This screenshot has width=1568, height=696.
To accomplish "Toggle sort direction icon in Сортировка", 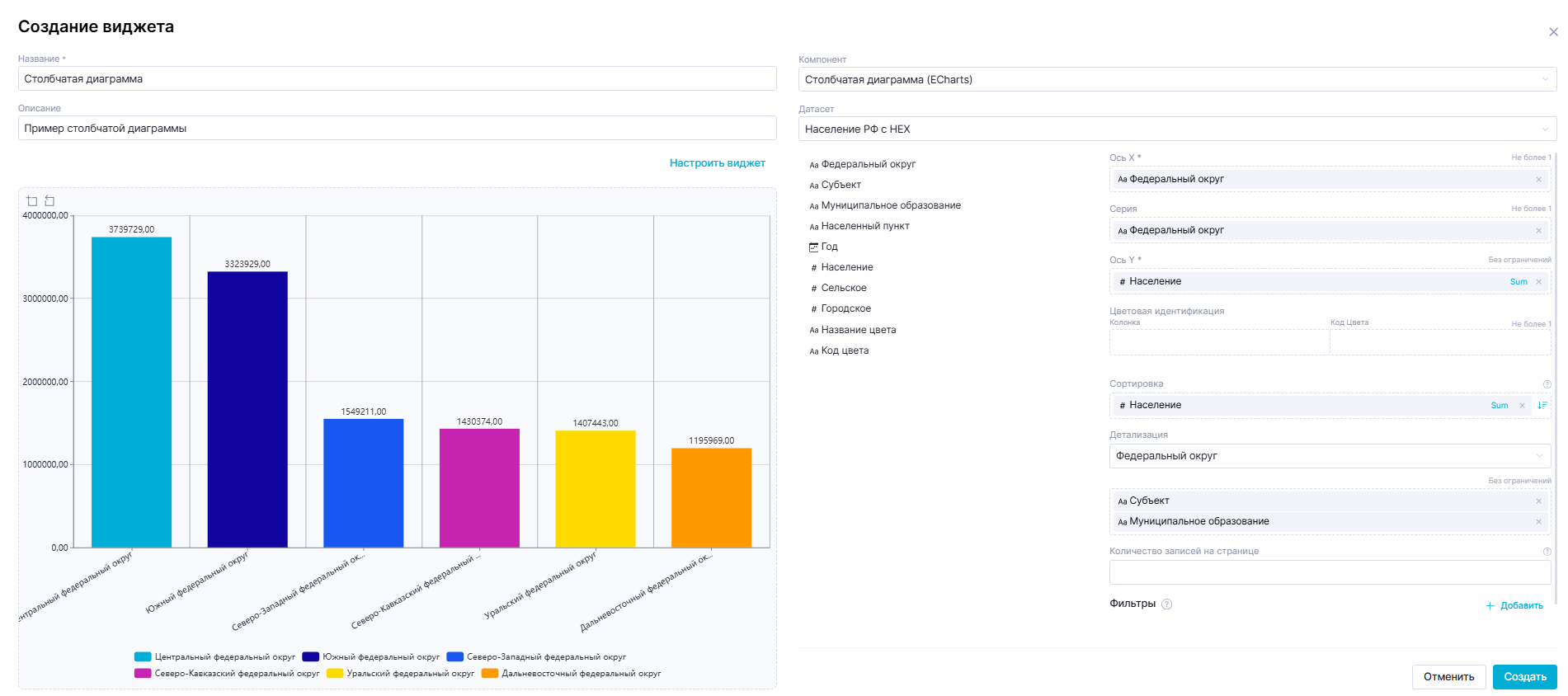I will (x=1542, y=405).
